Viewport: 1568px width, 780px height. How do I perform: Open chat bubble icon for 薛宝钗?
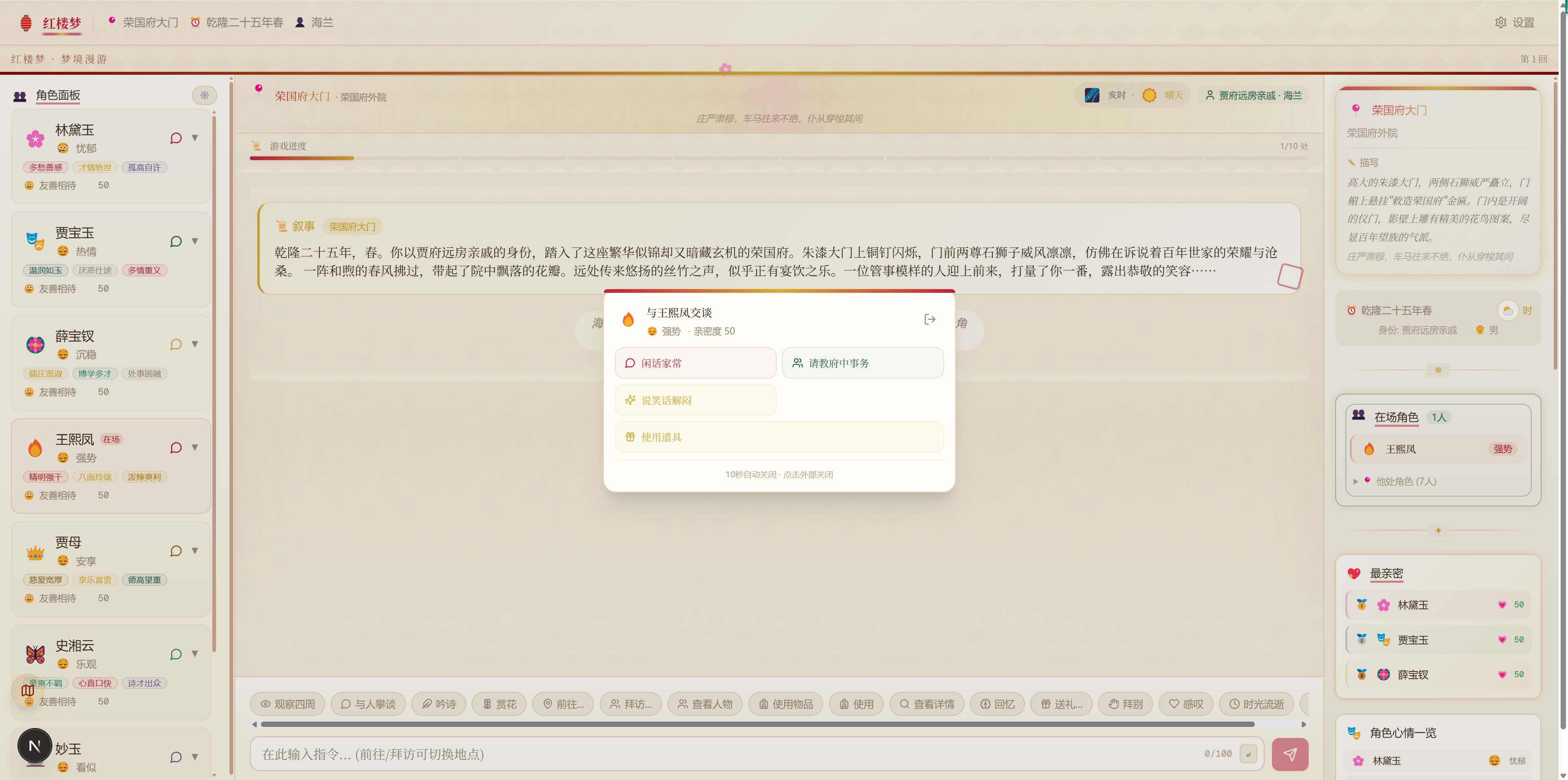coord(176,345)
